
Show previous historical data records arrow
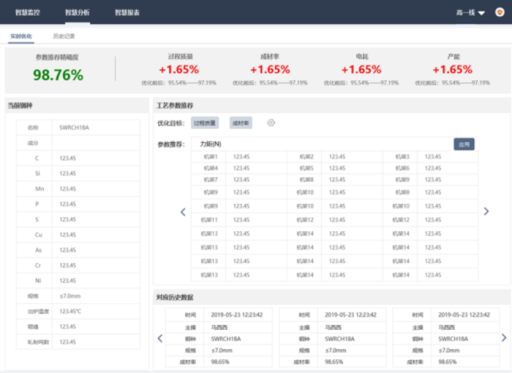pyautogui.click(x=160, y=338)
